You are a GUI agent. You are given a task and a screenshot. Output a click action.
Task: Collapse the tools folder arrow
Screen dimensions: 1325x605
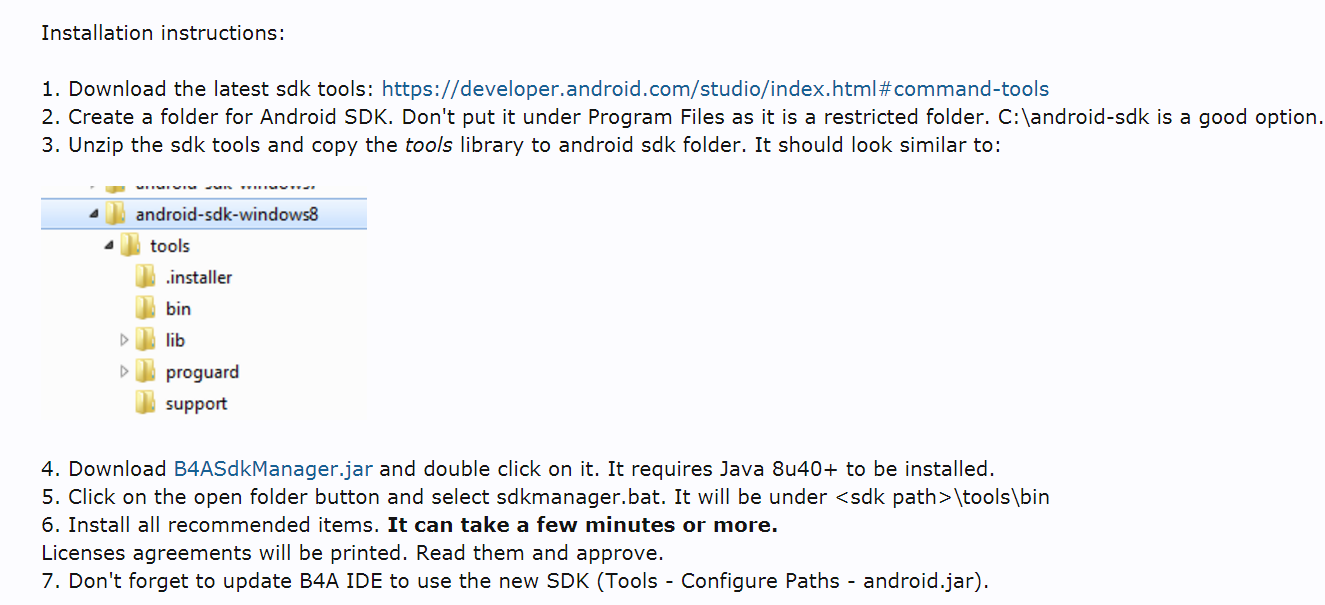pyautogui.click(x=109, y=245)
